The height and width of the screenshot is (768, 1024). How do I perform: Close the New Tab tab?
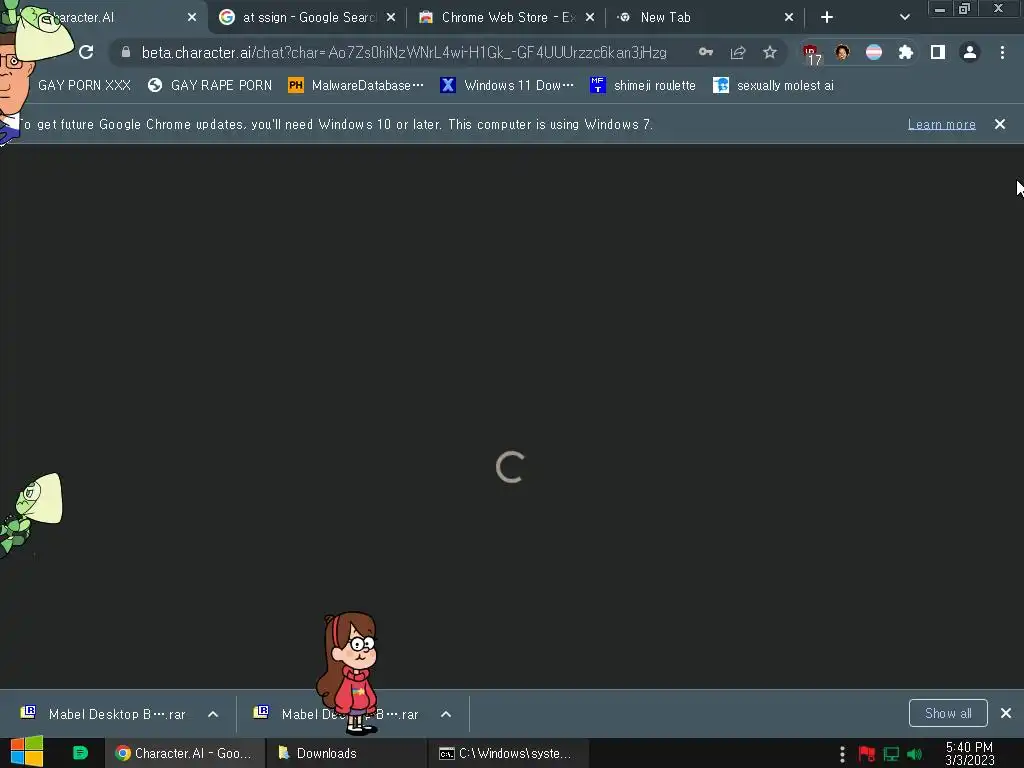pos(789,18)
